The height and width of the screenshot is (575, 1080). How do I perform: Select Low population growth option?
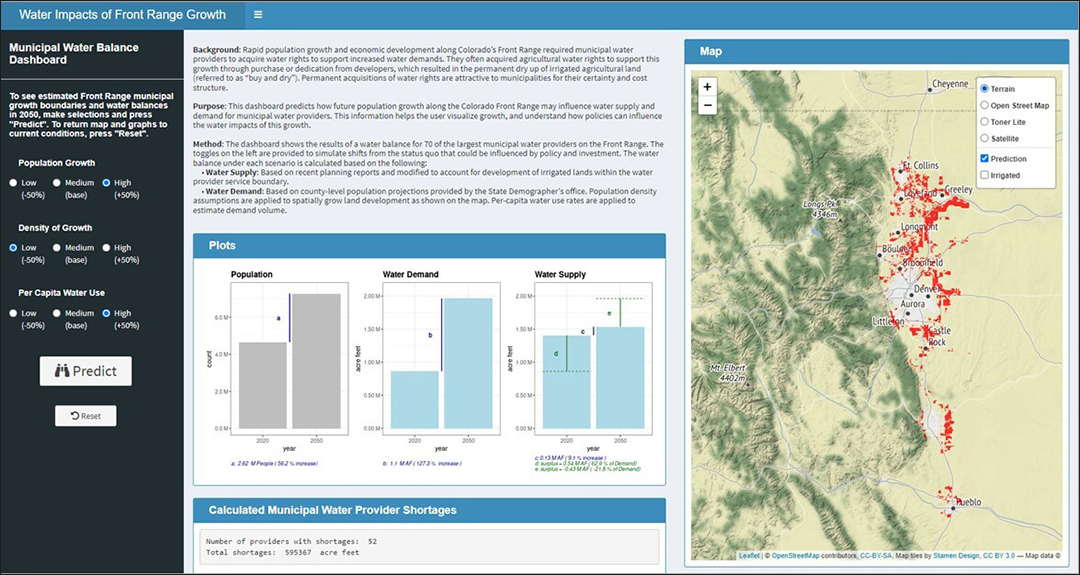point(13,183)
